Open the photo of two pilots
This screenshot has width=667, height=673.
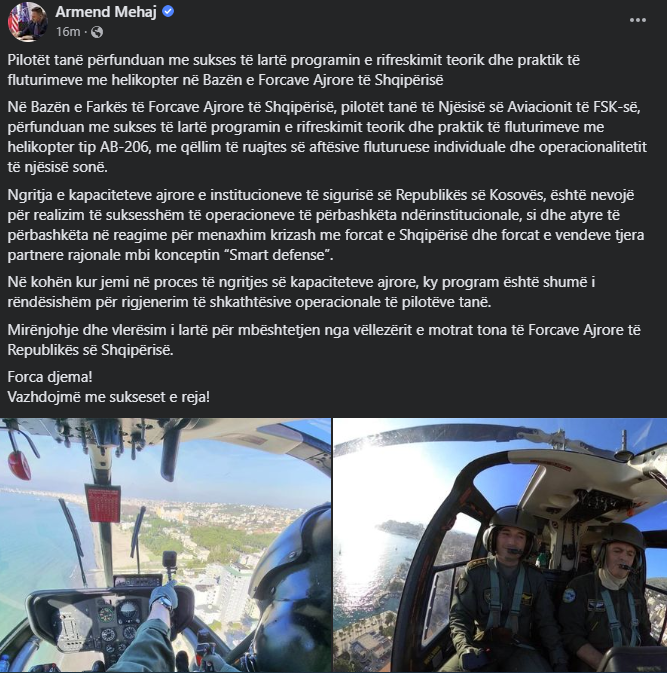pyautogui.click(x=500, y=546)
